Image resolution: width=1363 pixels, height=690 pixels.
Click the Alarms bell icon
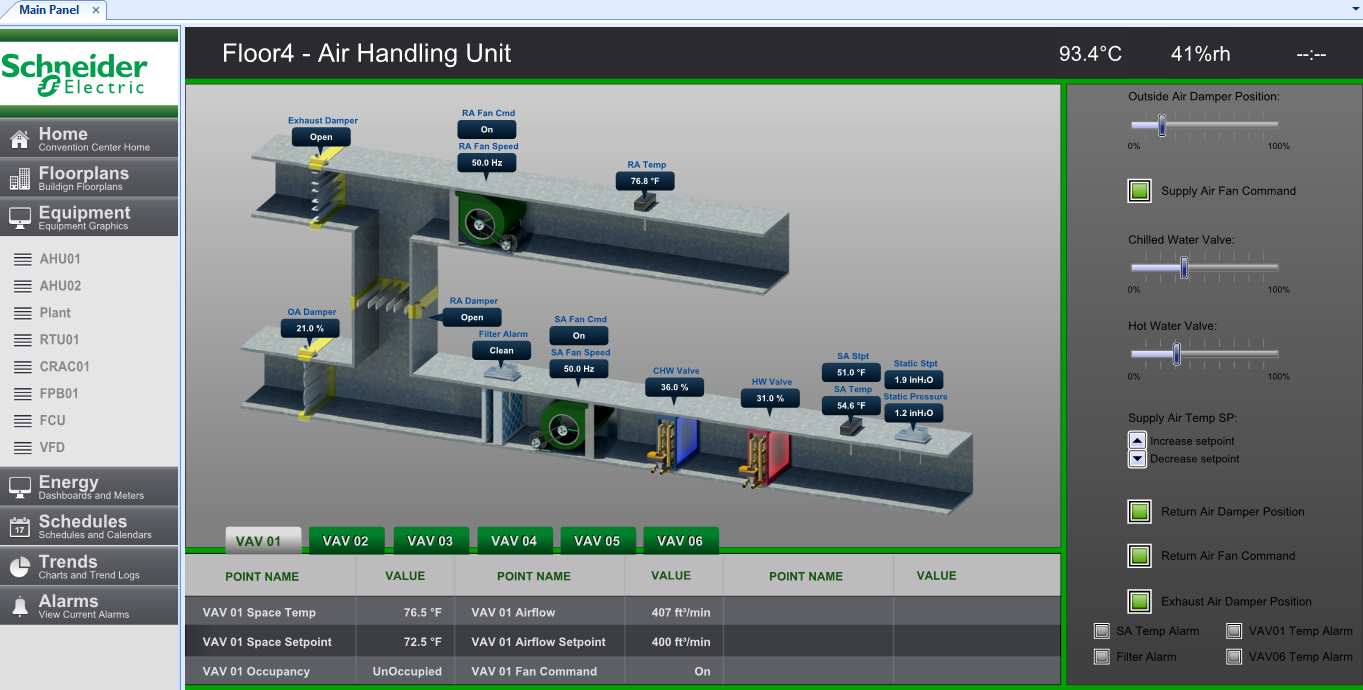click(x=19, y=606)
